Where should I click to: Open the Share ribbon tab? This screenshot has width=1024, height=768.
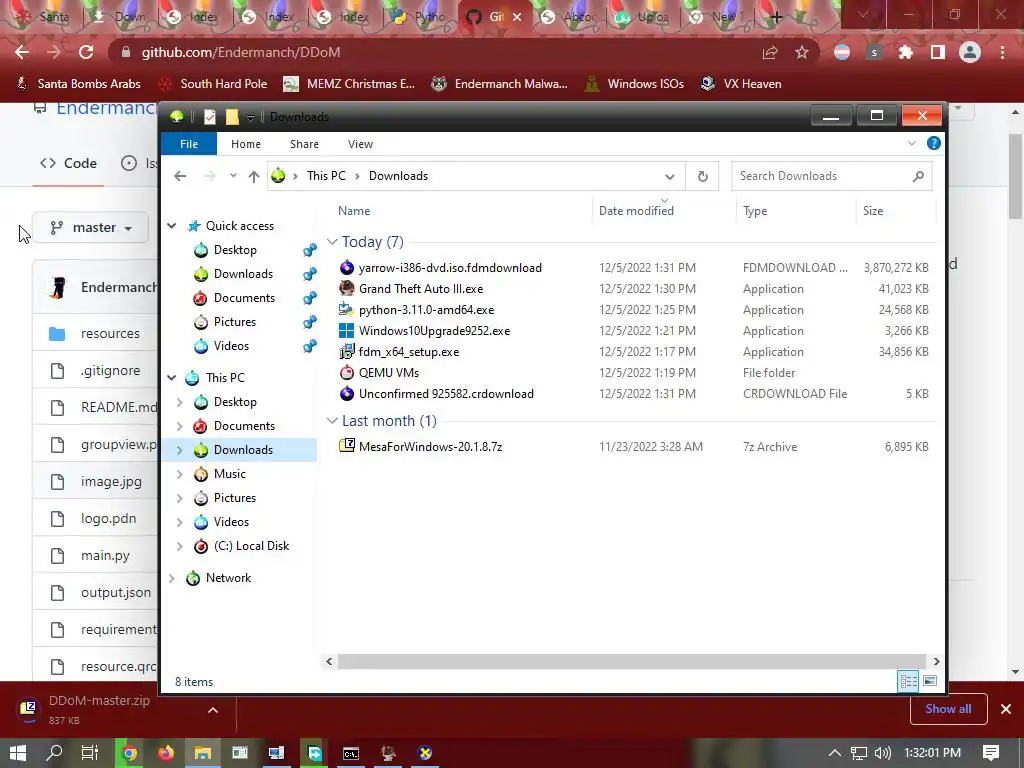[304, 144]
